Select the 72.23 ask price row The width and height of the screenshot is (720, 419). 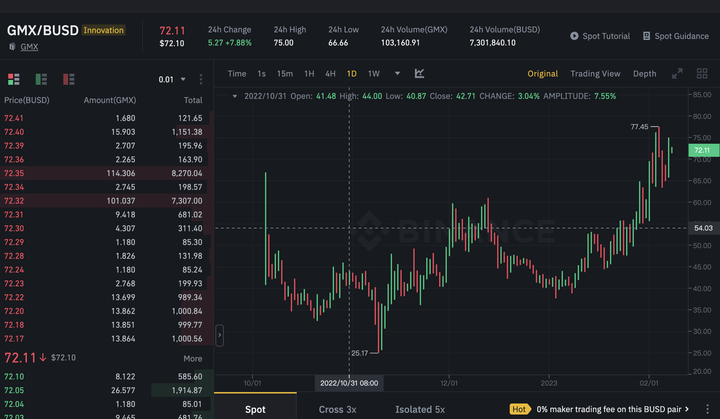click(107, 283)
